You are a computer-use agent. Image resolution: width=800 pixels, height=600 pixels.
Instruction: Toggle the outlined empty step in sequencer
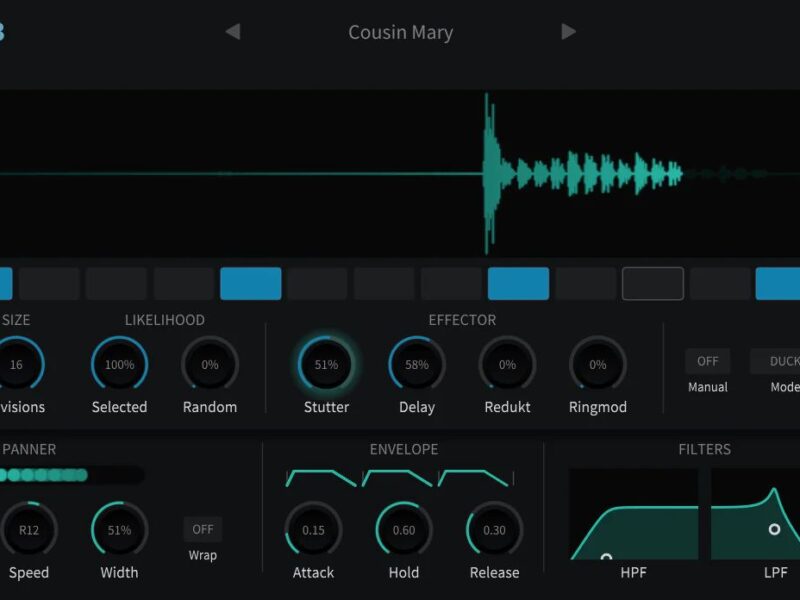653,284
